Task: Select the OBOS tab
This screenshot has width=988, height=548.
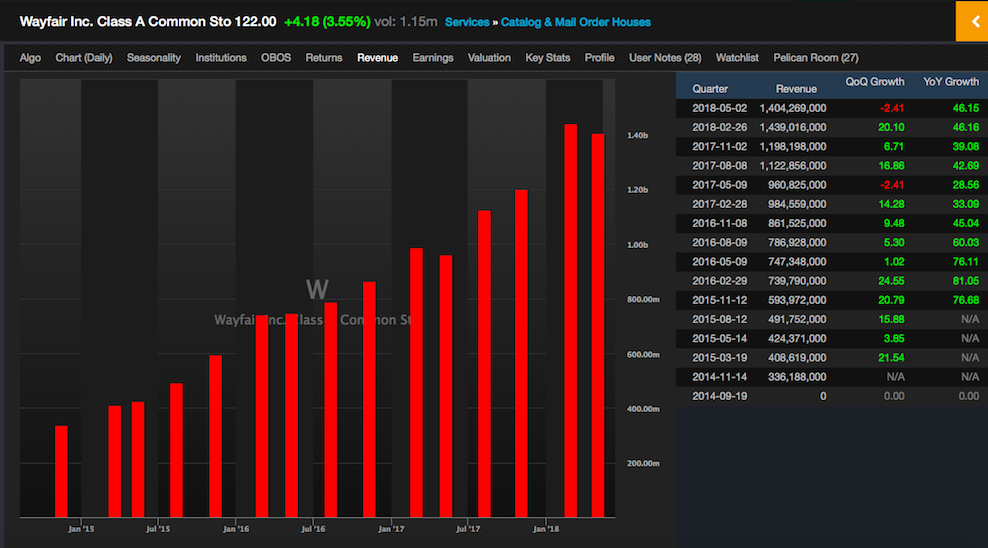Action: pyautogui.click(x=276, y=58)
